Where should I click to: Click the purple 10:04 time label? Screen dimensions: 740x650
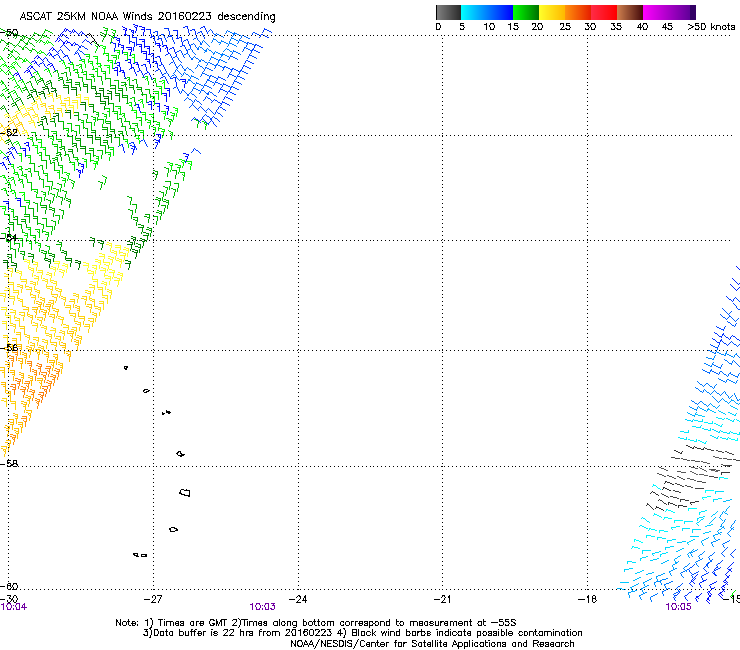coord(14,607)
